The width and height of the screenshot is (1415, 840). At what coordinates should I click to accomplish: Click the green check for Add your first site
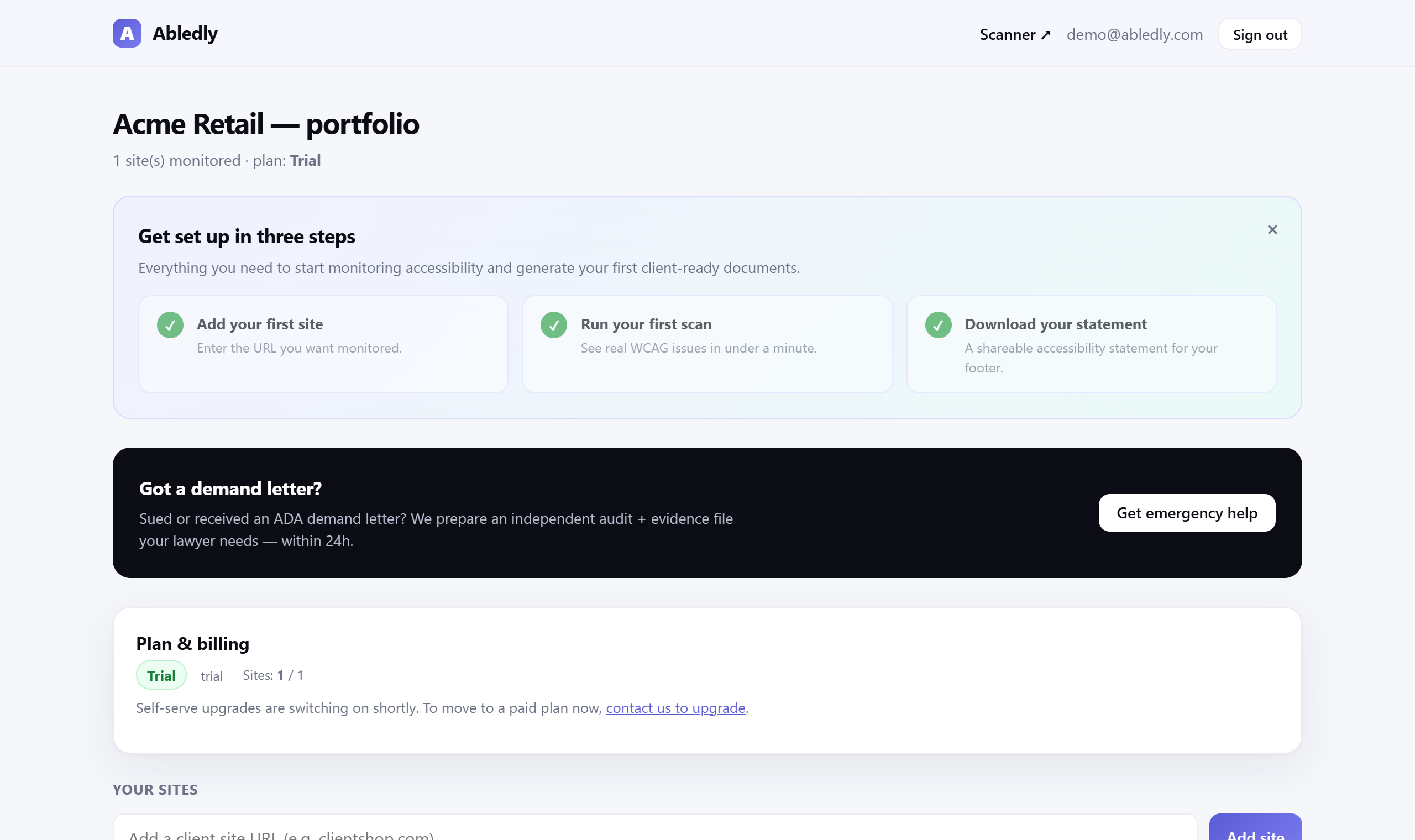click(x=170, y=325)
